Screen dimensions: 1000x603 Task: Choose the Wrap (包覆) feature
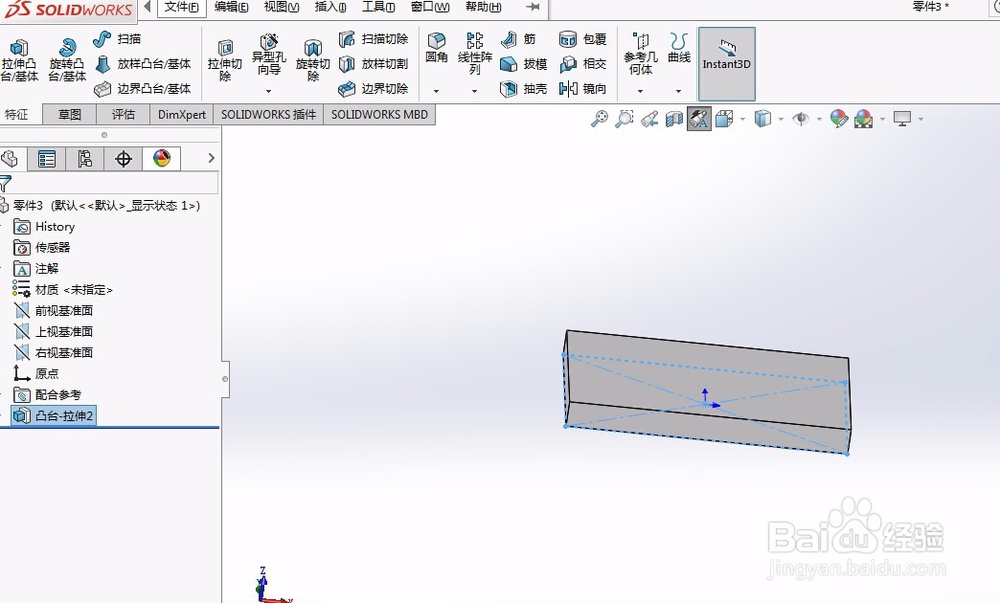coord(582,39)
